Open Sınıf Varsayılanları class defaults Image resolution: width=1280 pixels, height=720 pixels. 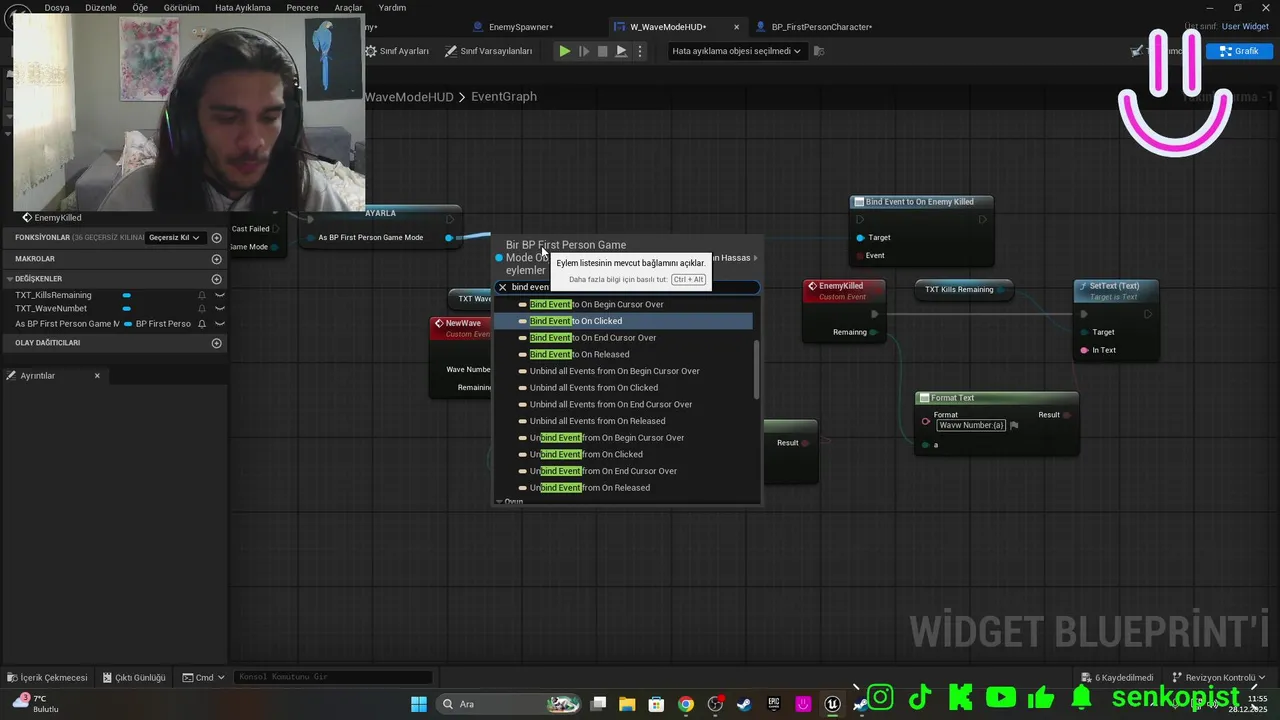pos(489,51)
